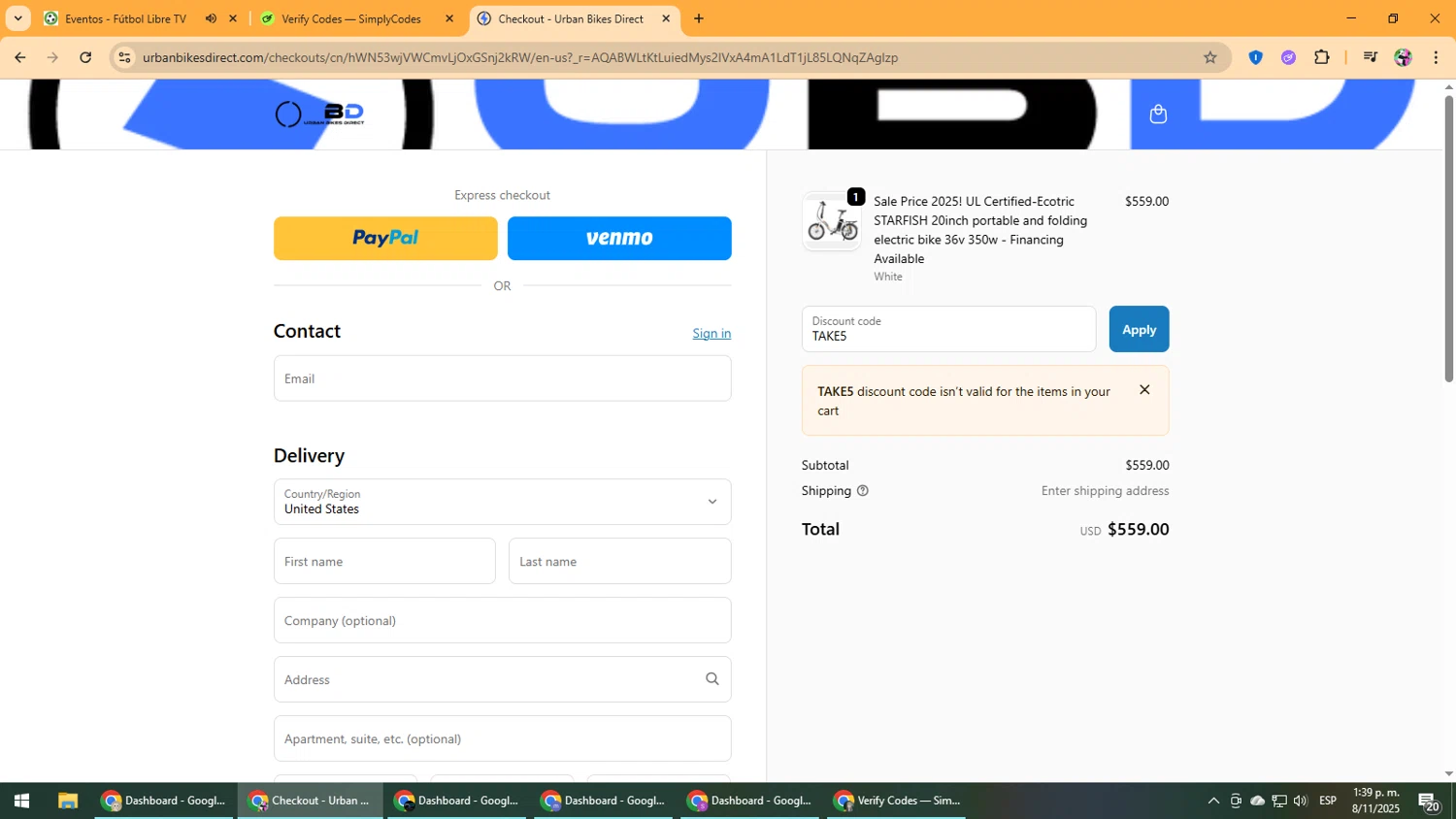The height and width of the screenshot is (819, 1456).
Task: Close the Eventos Fútbol Libre TV tab
Action: click(232, 18)
